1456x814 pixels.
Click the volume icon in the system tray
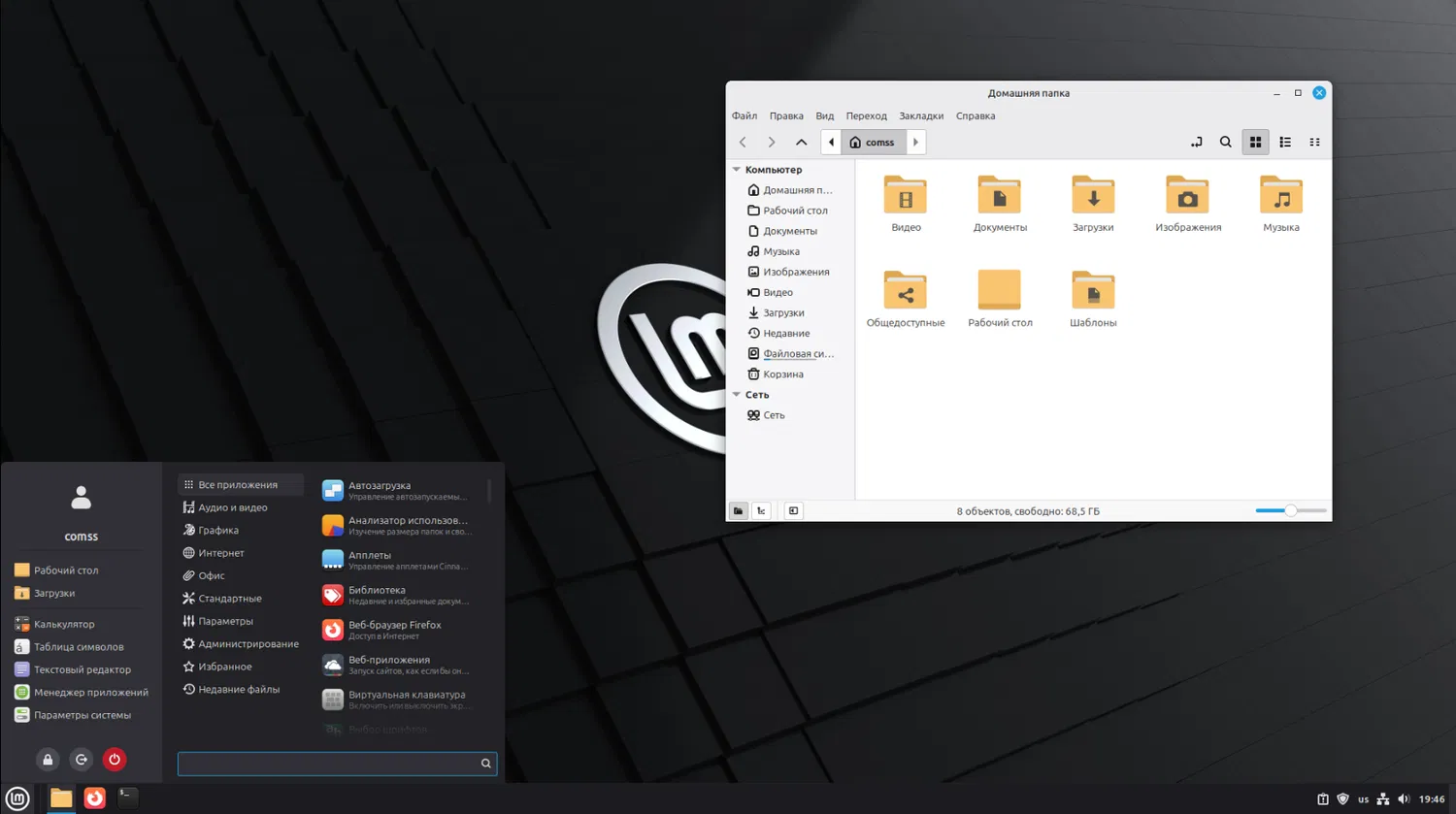point(1404,799)
